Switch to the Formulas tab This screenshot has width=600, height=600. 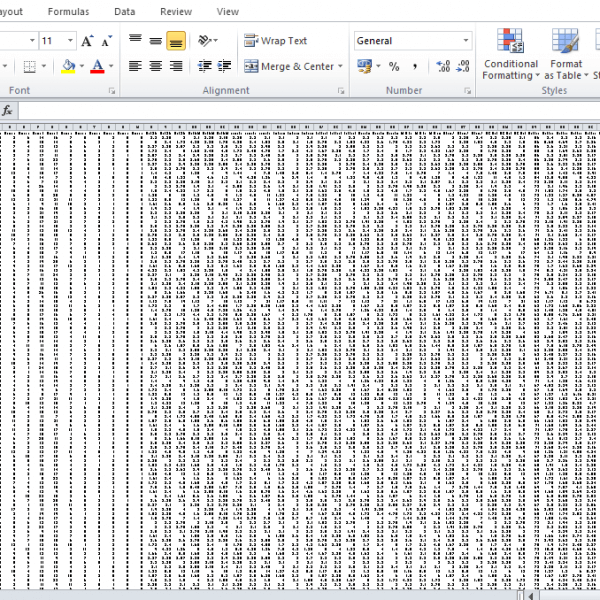[x=68, y=12]
